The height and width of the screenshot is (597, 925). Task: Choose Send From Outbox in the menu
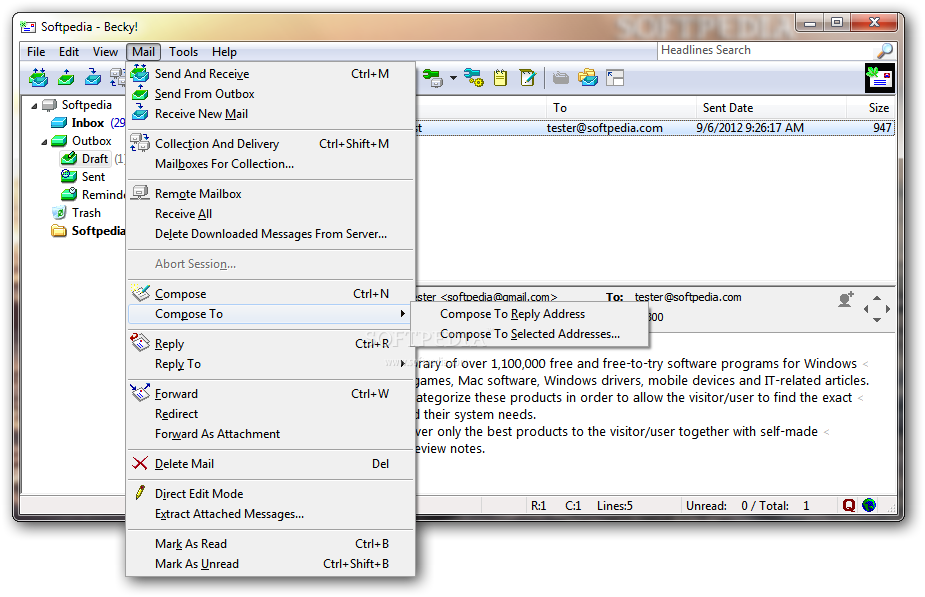tap(270, 94)
